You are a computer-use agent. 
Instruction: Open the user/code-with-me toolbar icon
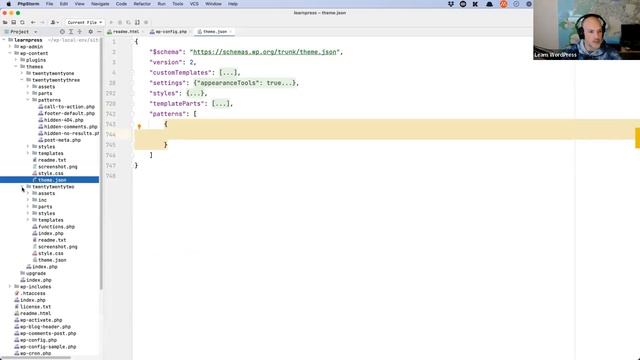coord(54,22)
